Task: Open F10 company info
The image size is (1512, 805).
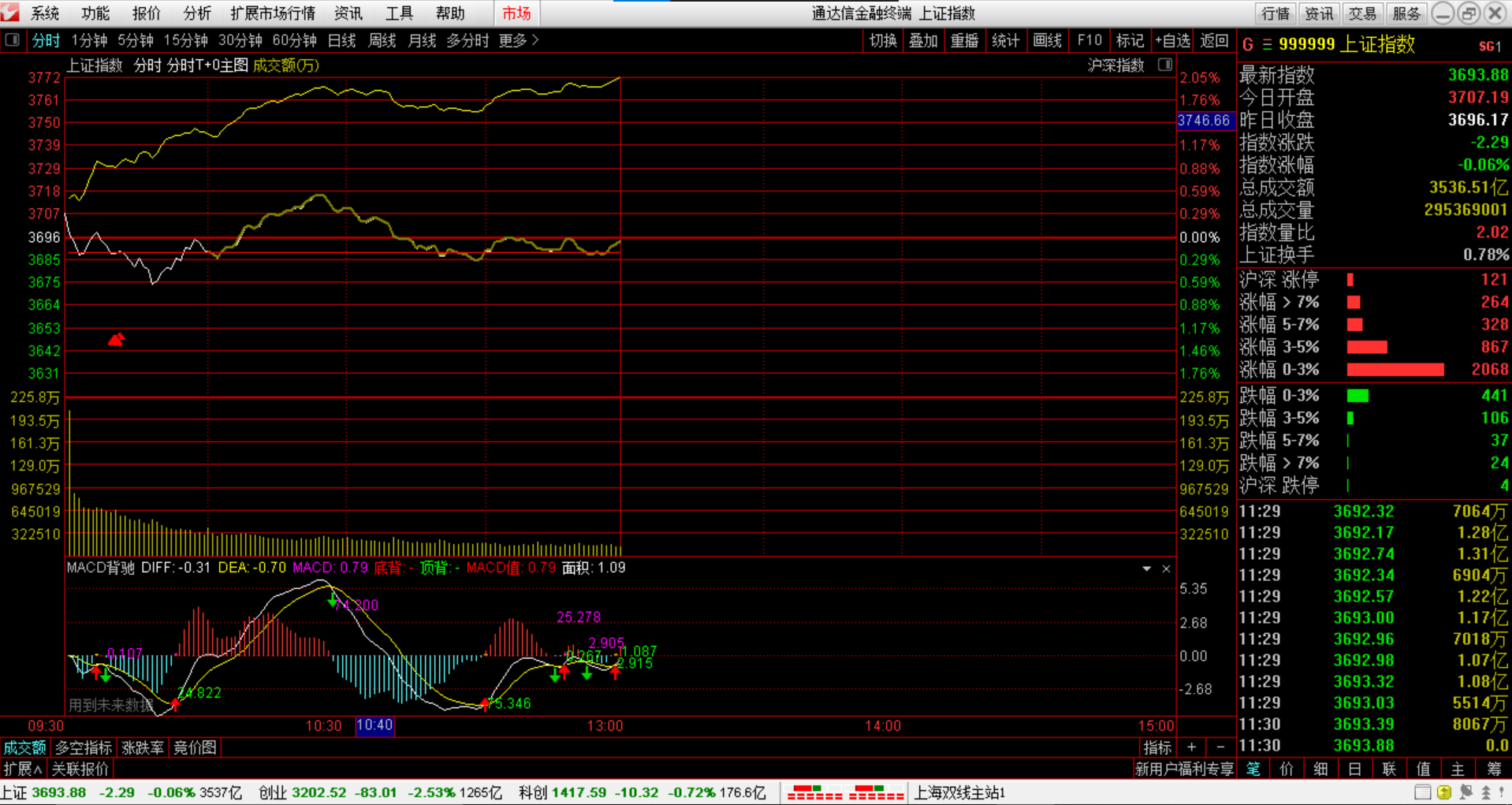Action: coord(1089,40)
